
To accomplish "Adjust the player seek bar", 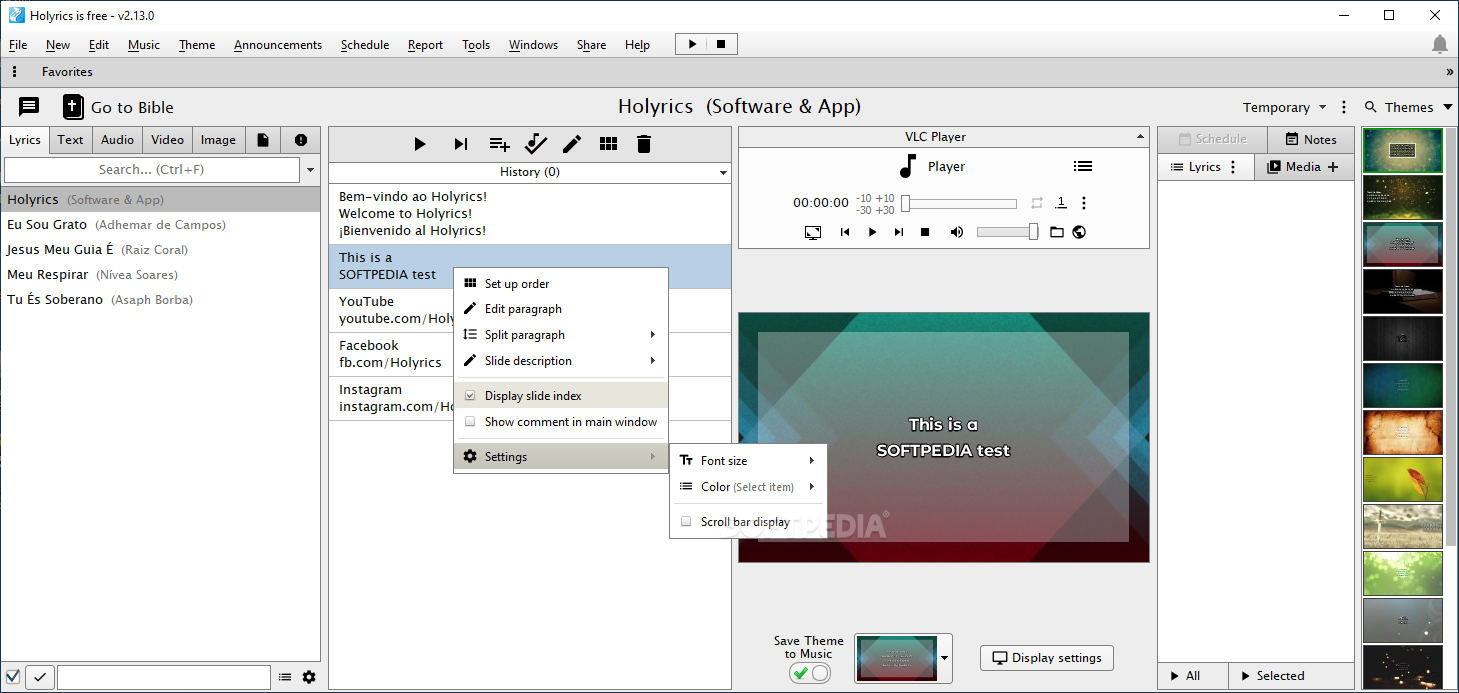I will click(x=959, y=203).
